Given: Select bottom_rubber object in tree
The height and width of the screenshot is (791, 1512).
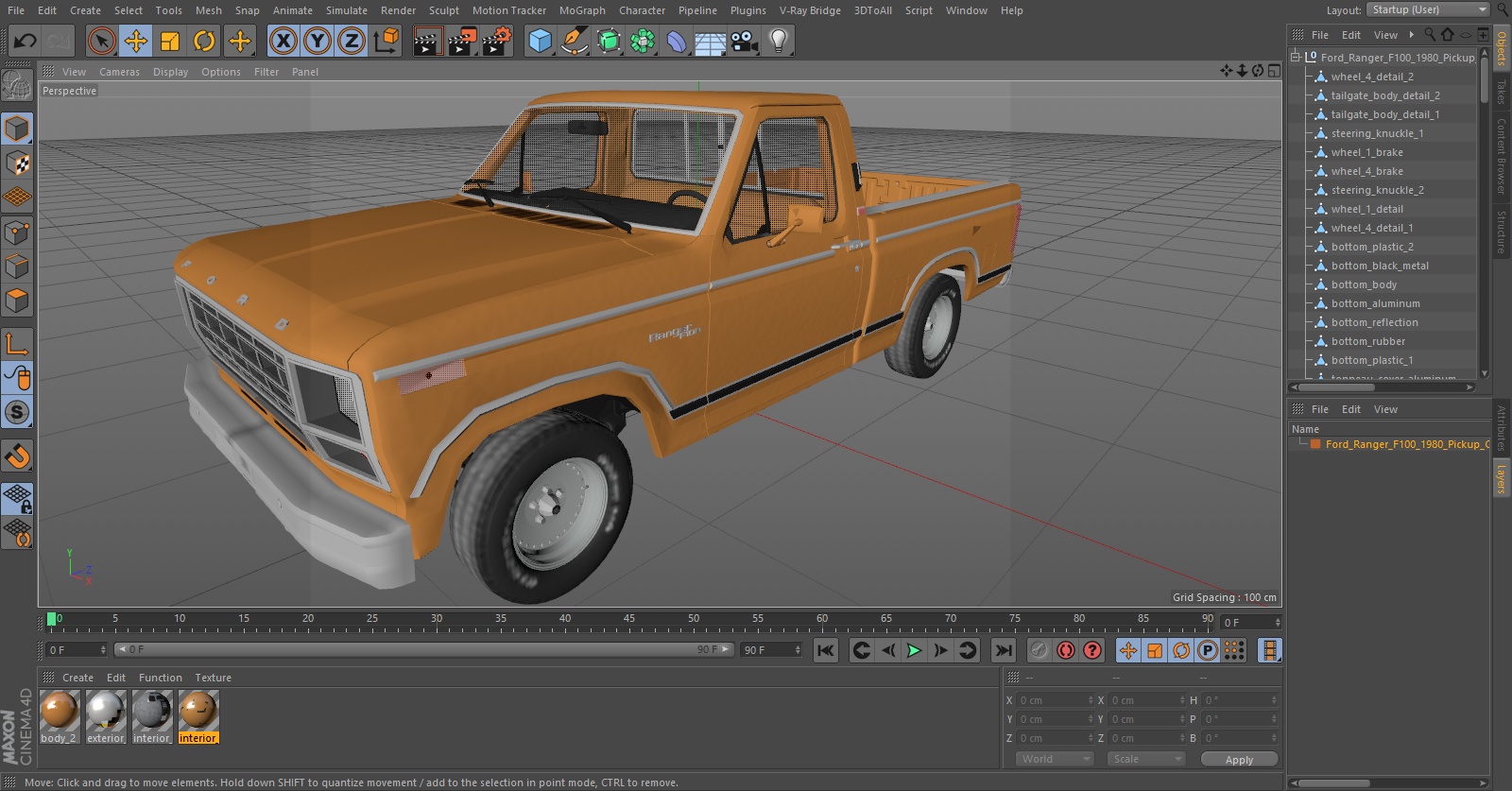Looking at the screenshot, I should pos(1368,341).
